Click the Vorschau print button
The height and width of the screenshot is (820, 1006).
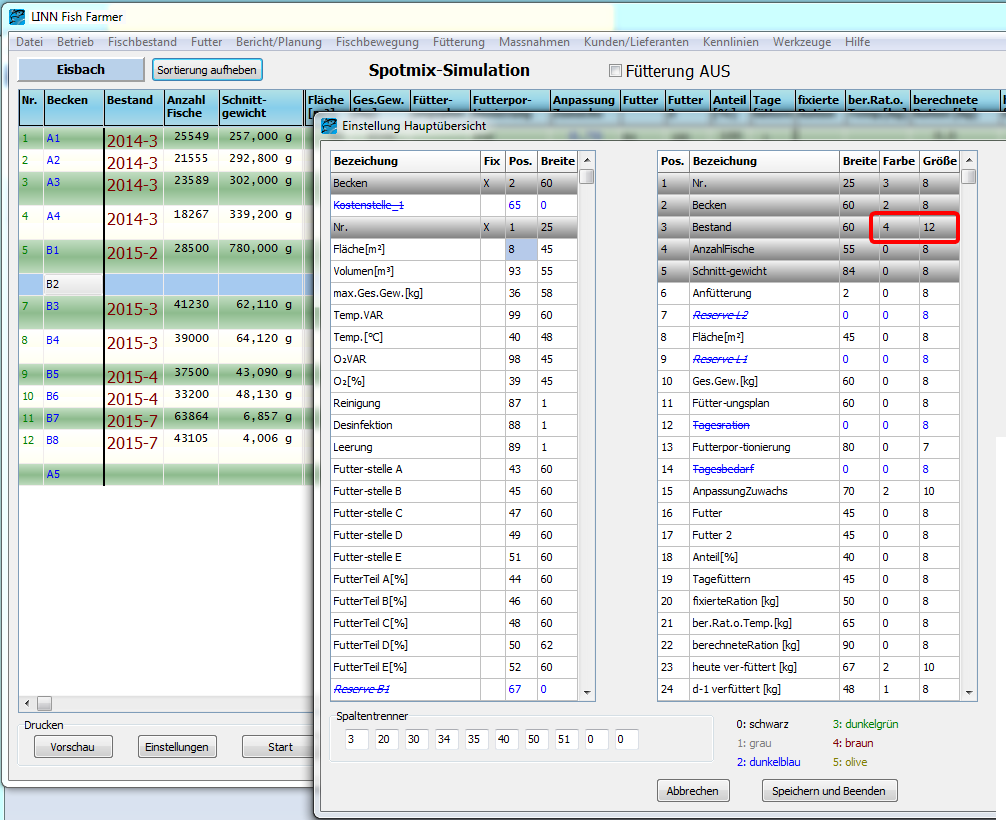click(72, 747)
